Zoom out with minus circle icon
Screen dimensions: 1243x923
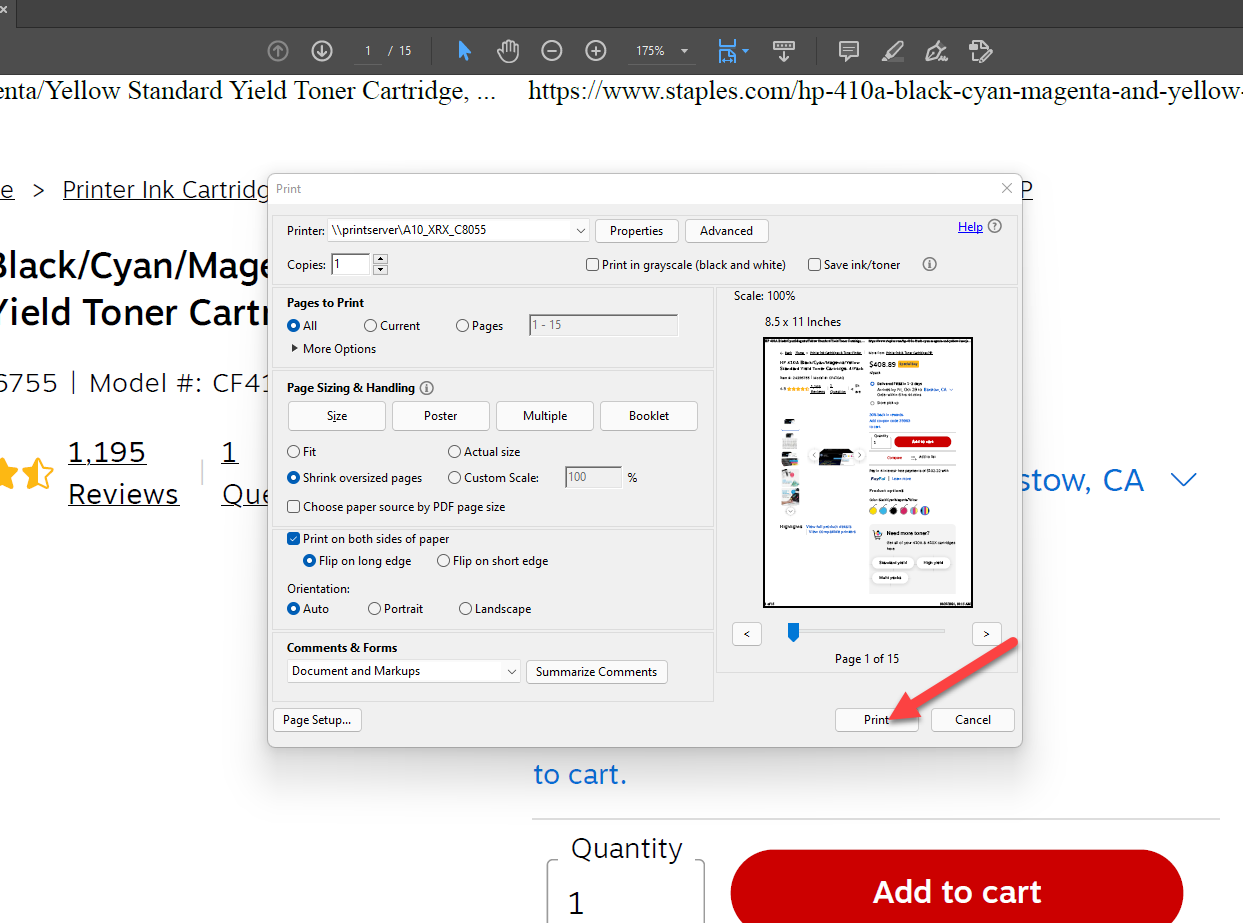(x=552, y=51)
